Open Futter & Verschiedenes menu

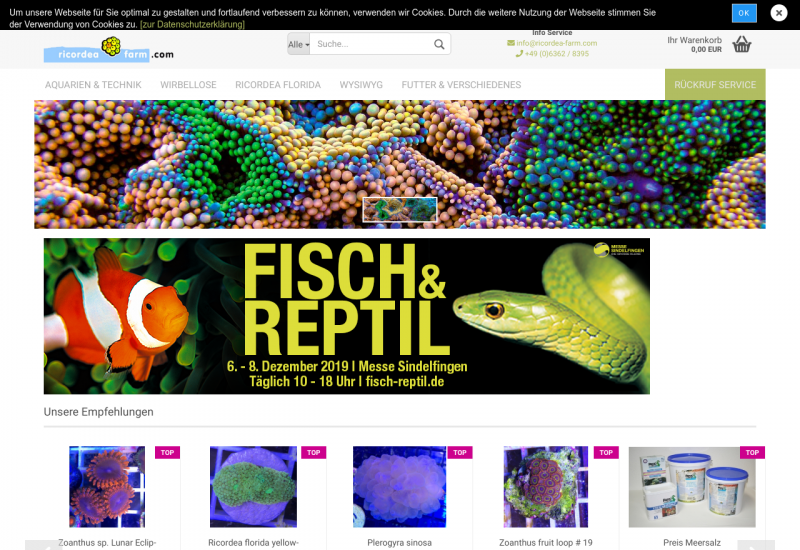tap(461, 85)
